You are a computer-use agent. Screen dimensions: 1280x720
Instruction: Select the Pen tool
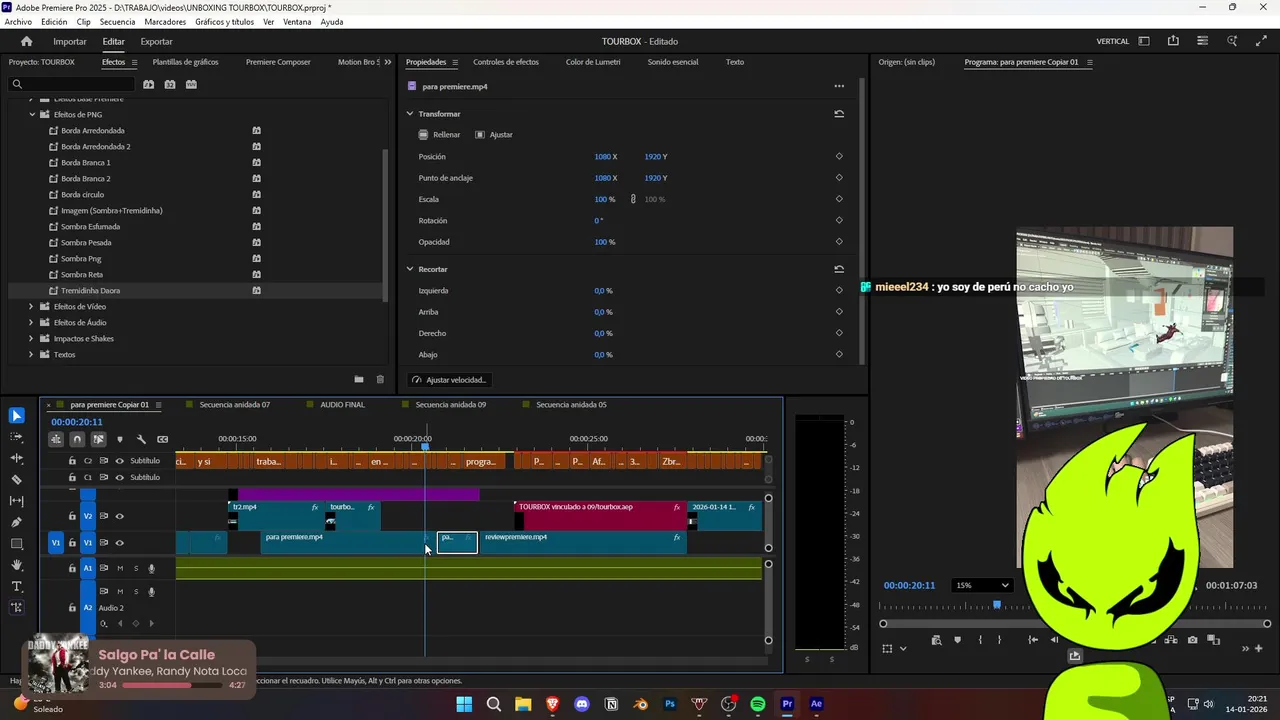tap(16, 522)
